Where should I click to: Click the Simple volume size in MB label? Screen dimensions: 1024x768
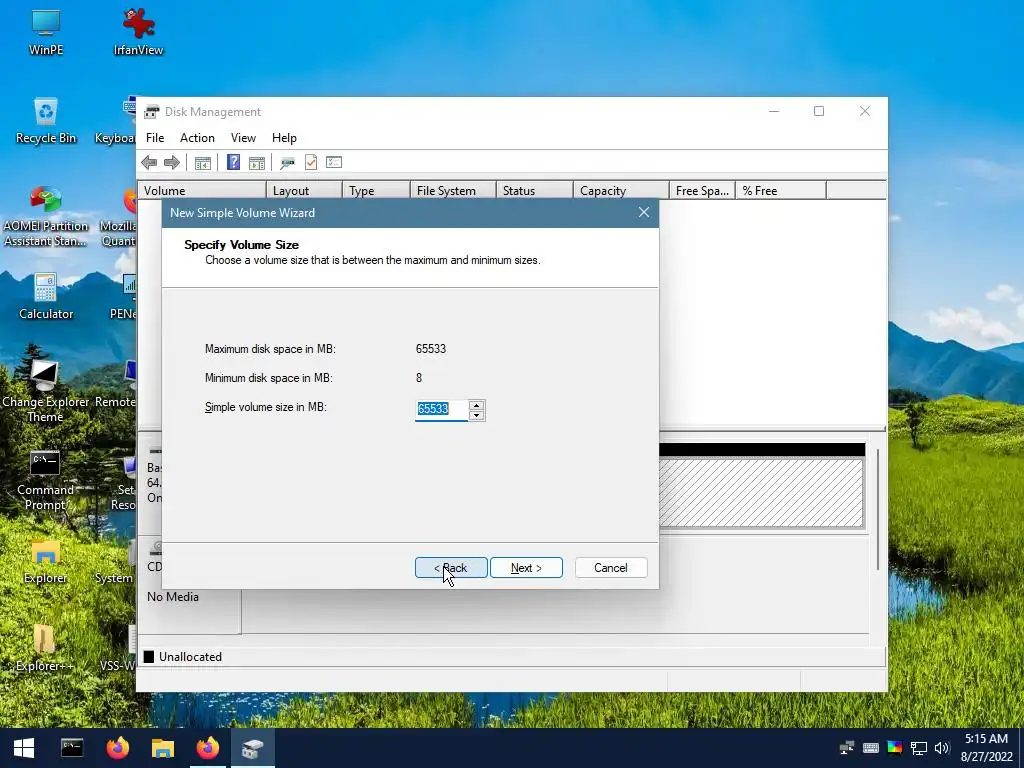tap(266, 407)
